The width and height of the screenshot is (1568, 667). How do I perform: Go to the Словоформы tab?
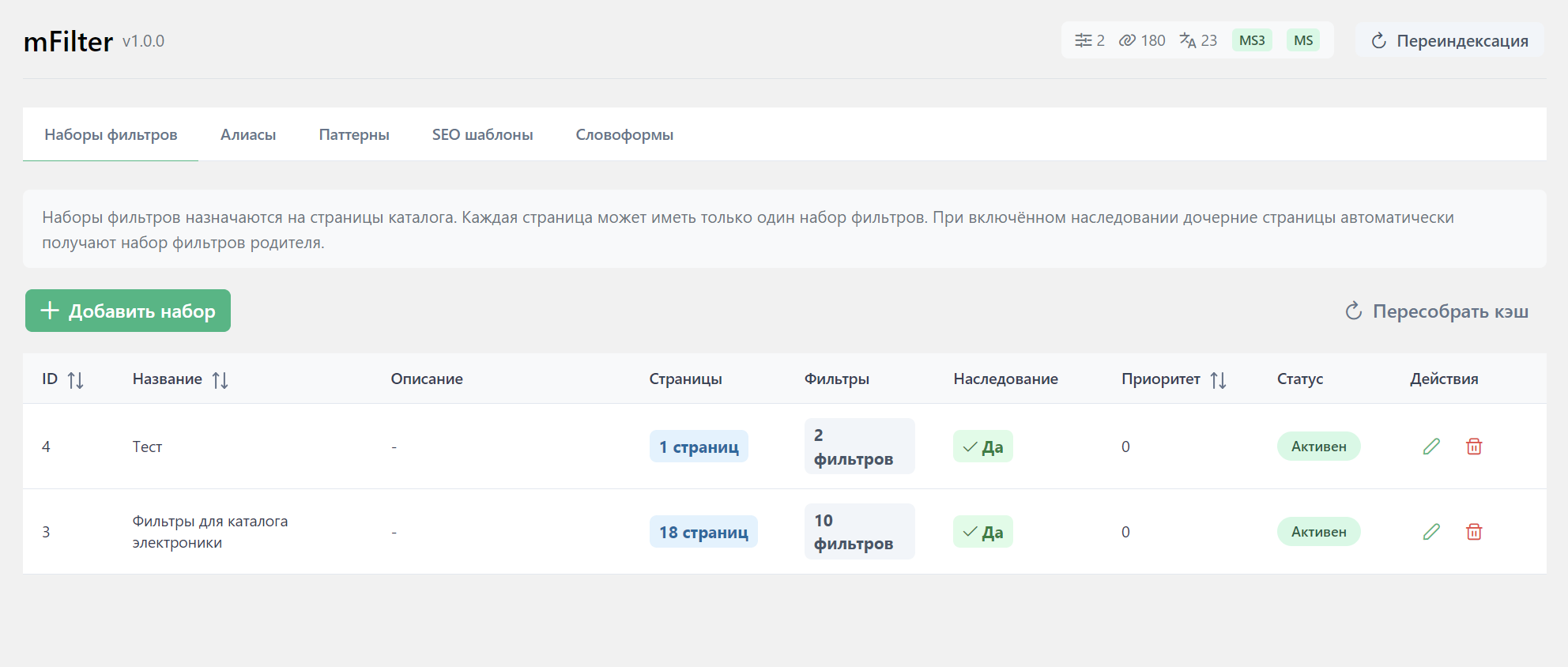click(x=624, y=135)
